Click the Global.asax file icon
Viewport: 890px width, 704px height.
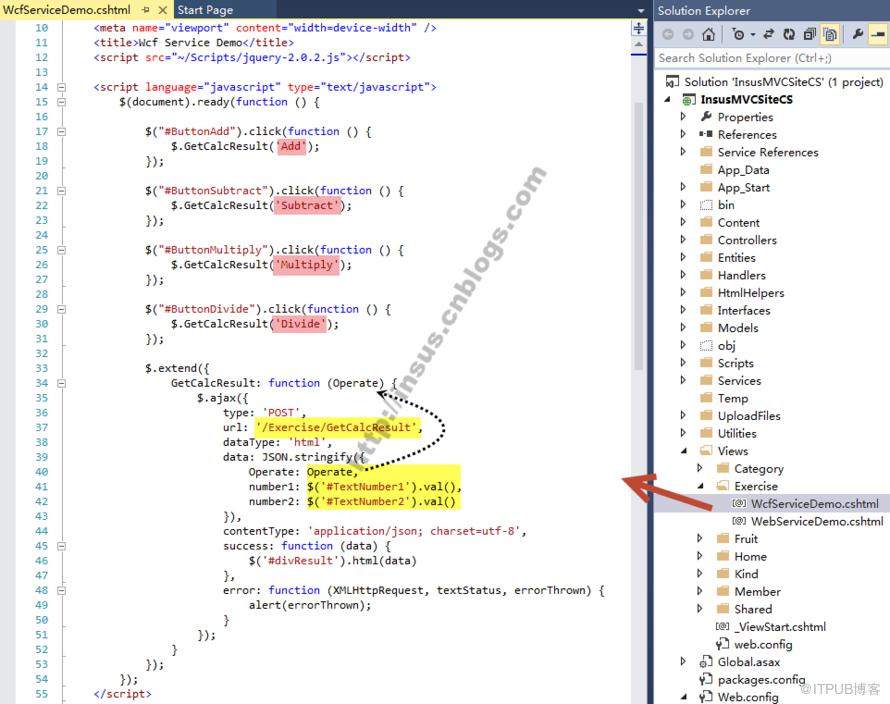tap(706, 662)
